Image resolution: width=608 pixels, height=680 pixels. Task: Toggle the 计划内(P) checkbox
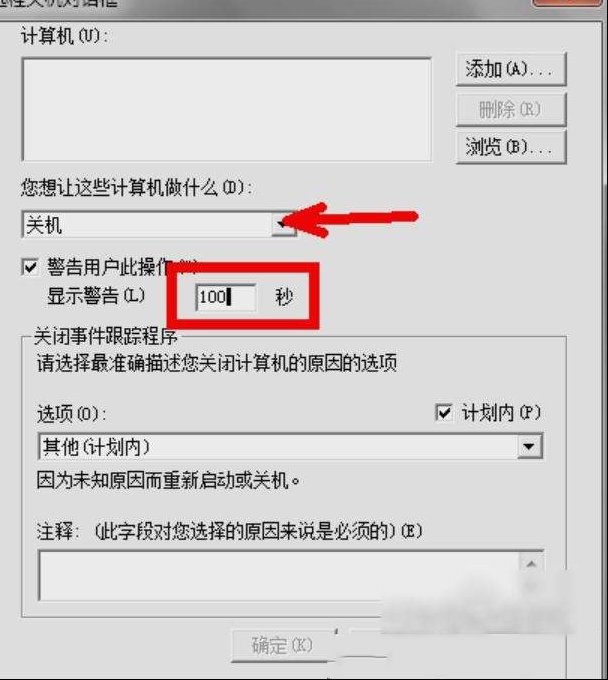[x=444, y=412]
